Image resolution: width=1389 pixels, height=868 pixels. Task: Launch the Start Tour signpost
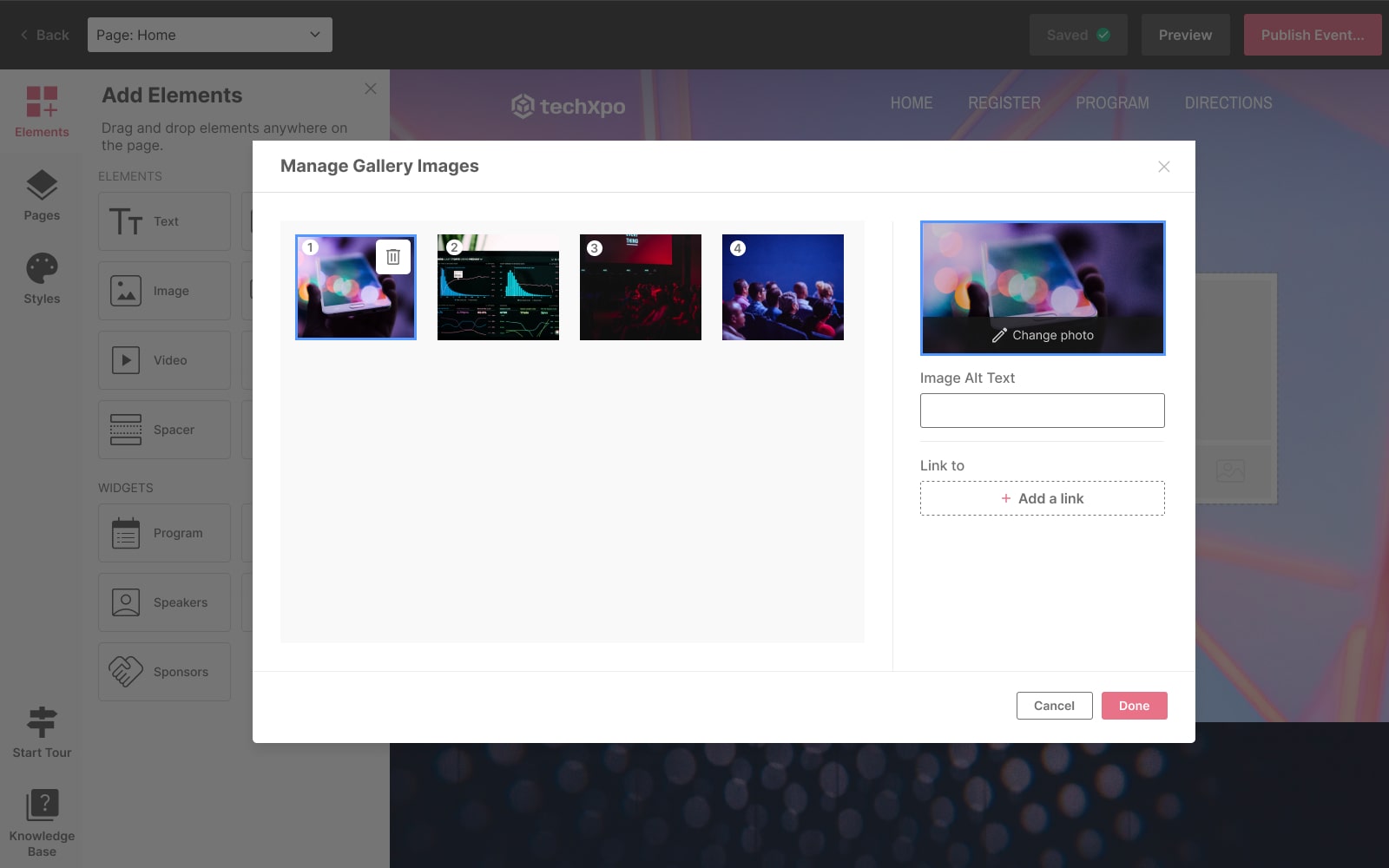(x=42, y=732)
